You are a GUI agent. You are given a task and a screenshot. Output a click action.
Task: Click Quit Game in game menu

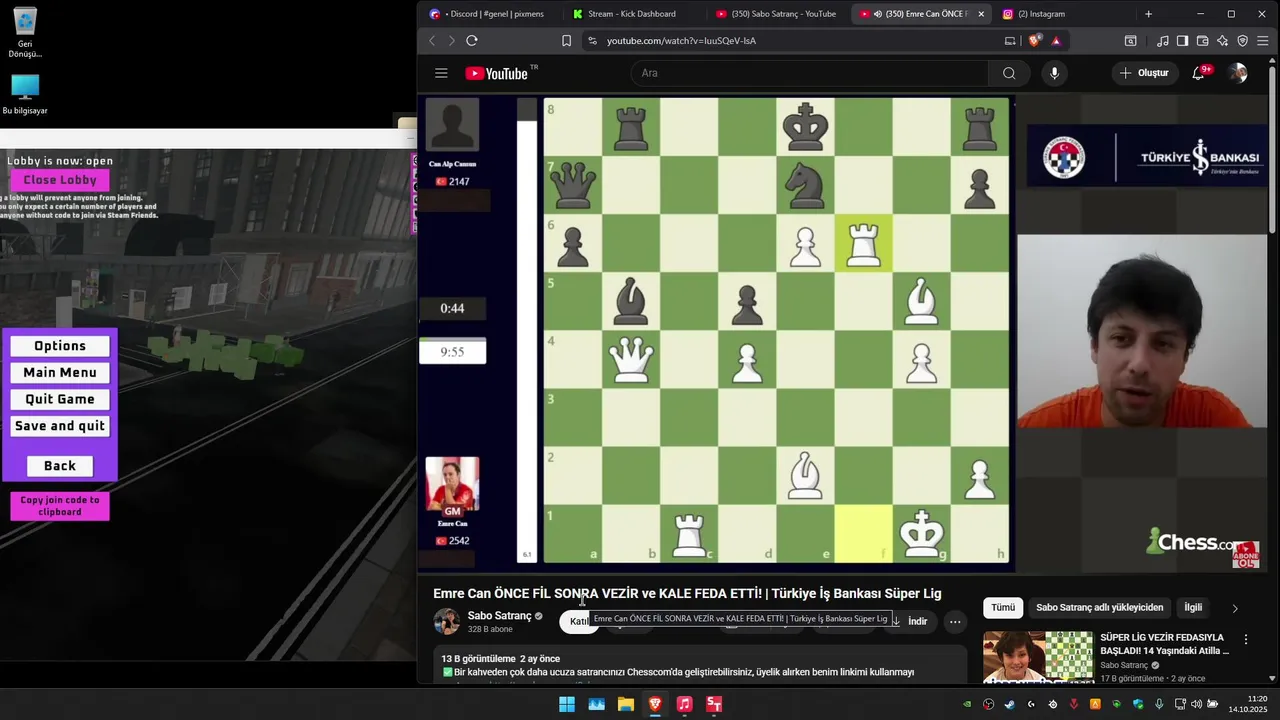60,399
